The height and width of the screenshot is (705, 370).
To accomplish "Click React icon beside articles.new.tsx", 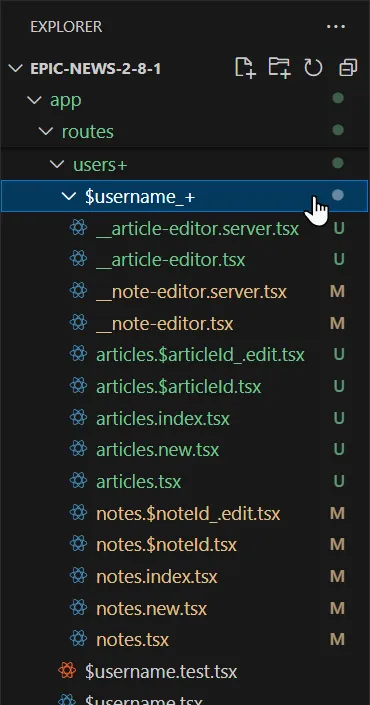I will [x=78, y=449].
